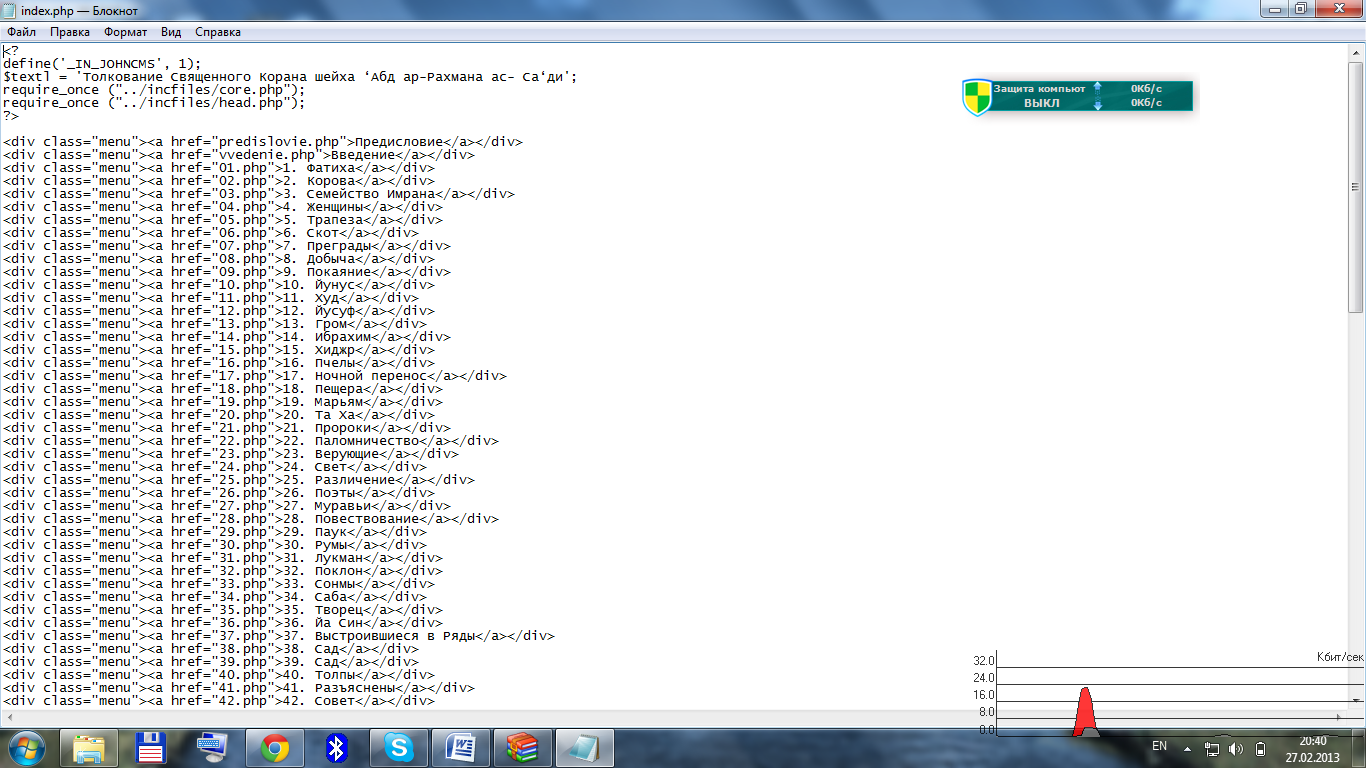Image resolution: width=1366 pixels, height=770 pixels.
Task: Click the vertical scrollbar up arrow
Action: coord(1356,52)
